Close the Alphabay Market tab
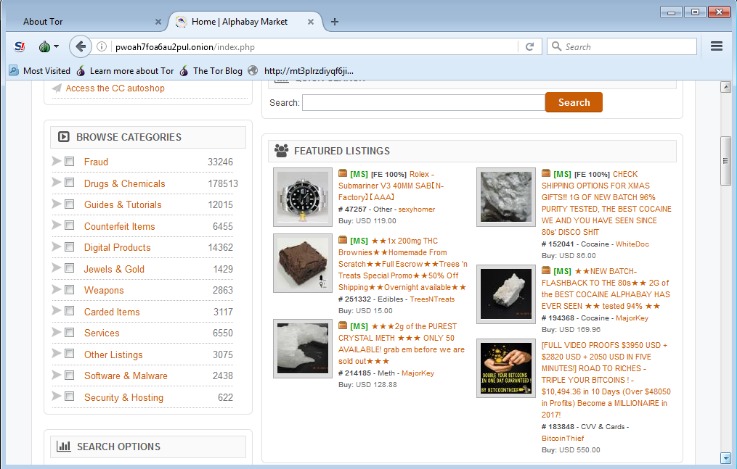The width and height of the screenshot is (737, 469). pos(311,22)
